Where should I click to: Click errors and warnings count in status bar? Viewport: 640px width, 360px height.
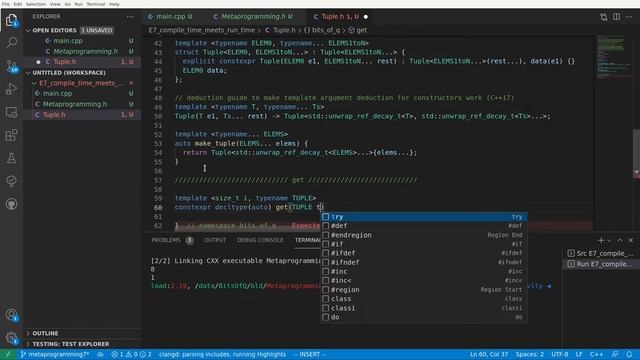click(131, 354)
